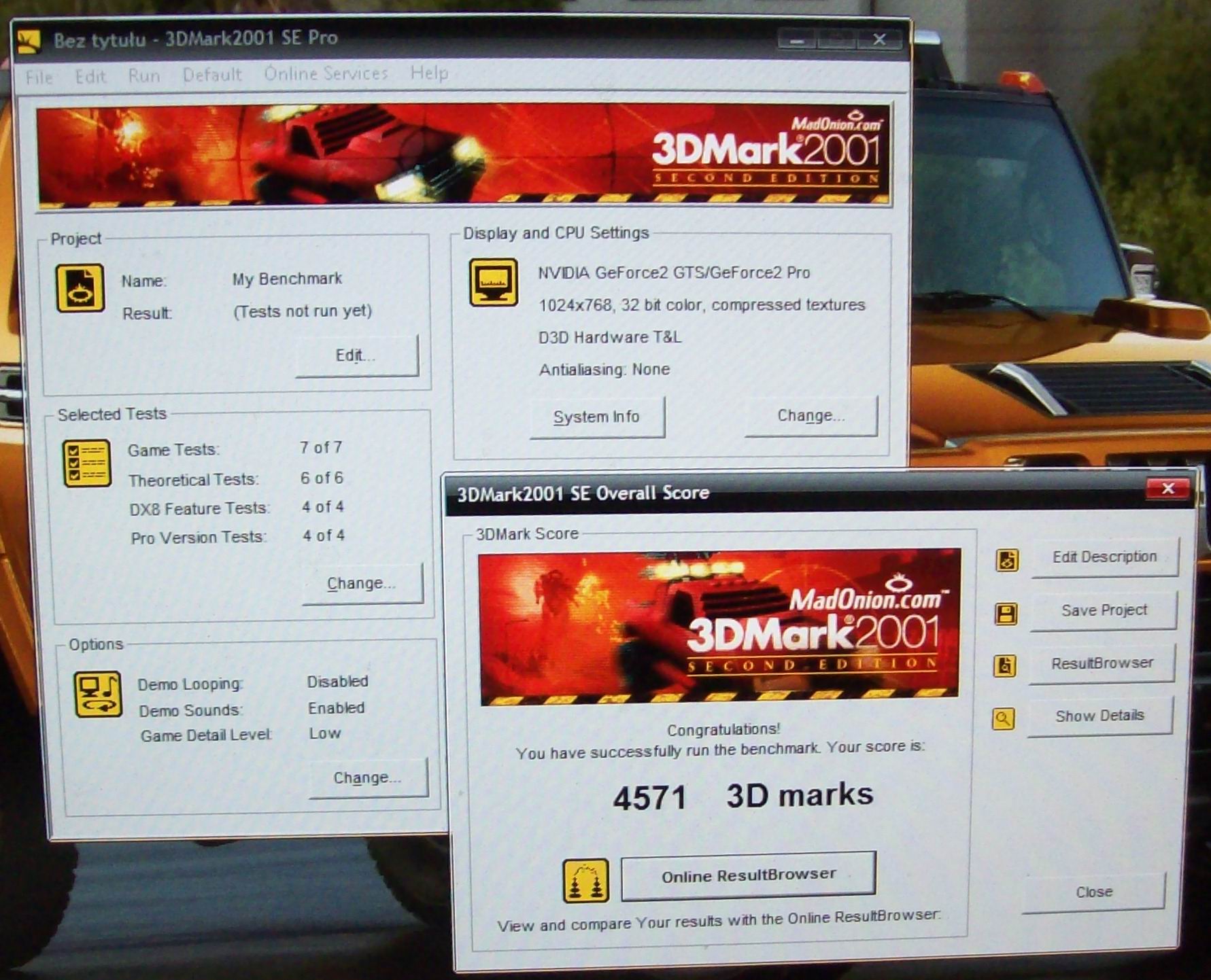The width and height of the screenshot is (1211, 980).
Task: Open the Run menu
Action: [x=144, y=75]
